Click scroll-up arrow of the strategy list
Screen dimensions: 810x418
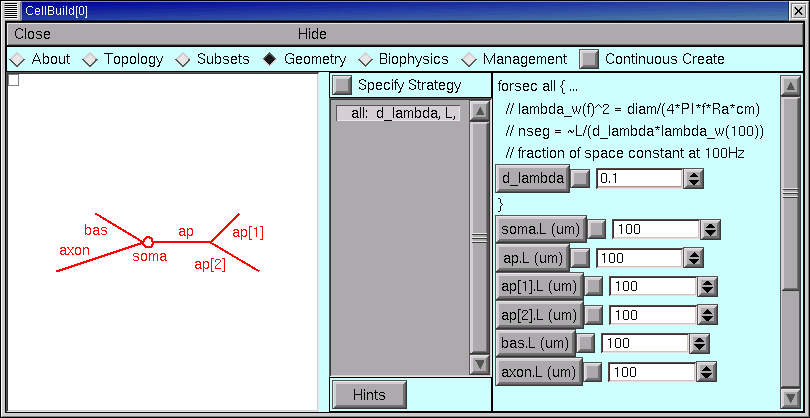coord(478,112)
